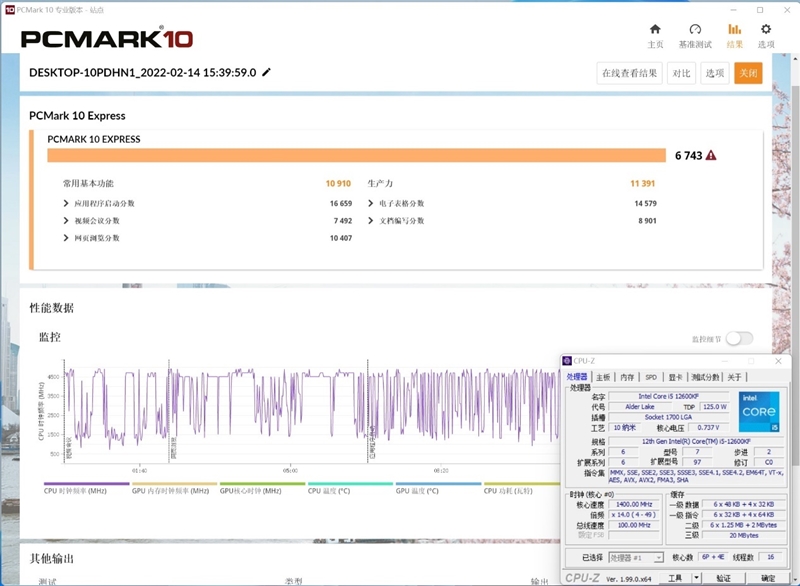This screenshot has width=800, height=586.
Task: Expand the spreadsheets score (电子表格分数) row
Action: coord(370,203)
